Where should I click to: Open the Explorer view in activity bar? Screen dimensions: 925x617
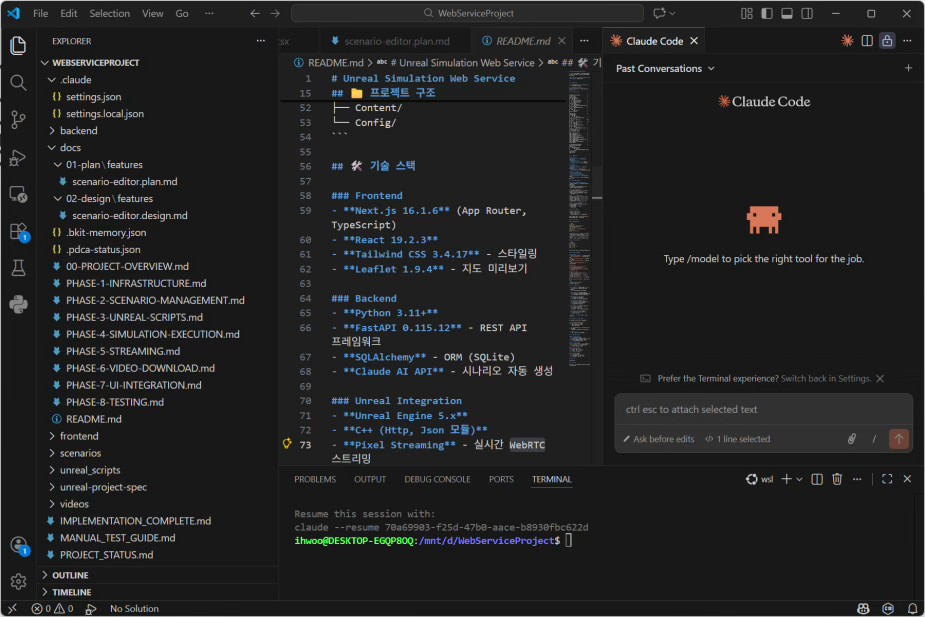pyautogui.click(x=18, y=45)
